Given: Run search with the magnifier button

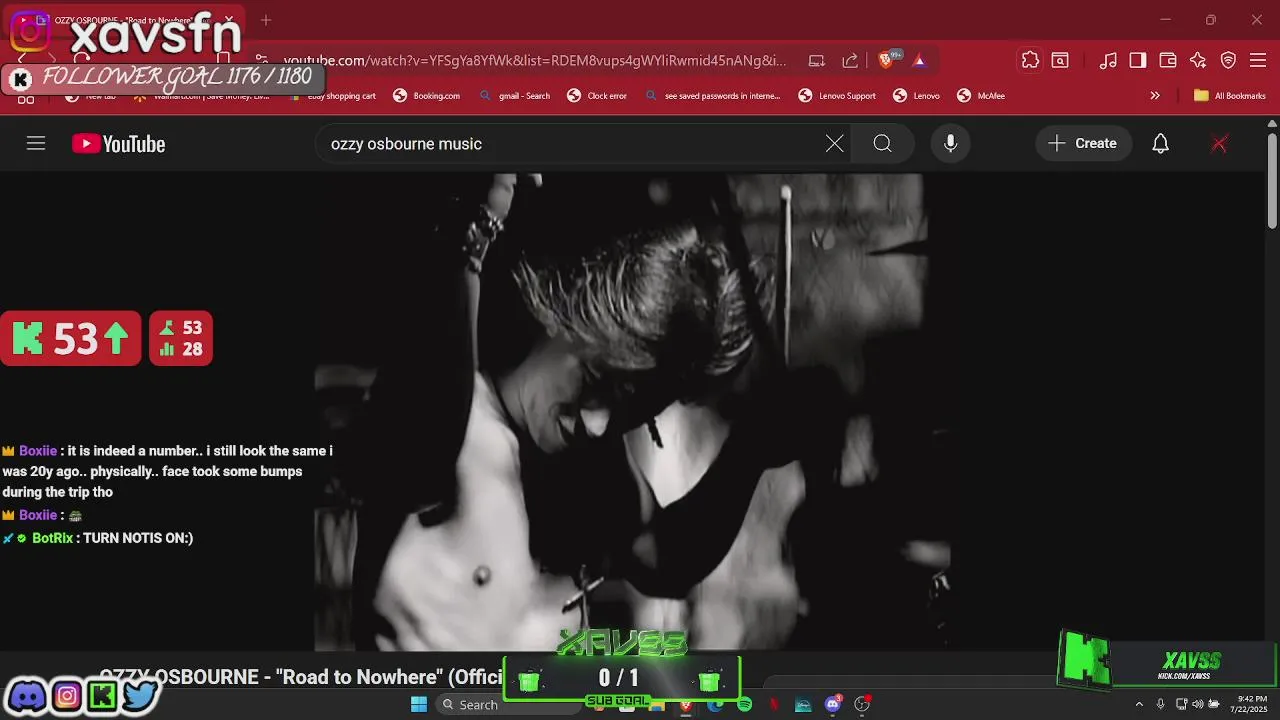Looking at the screenshot, I should click(882, 143).
